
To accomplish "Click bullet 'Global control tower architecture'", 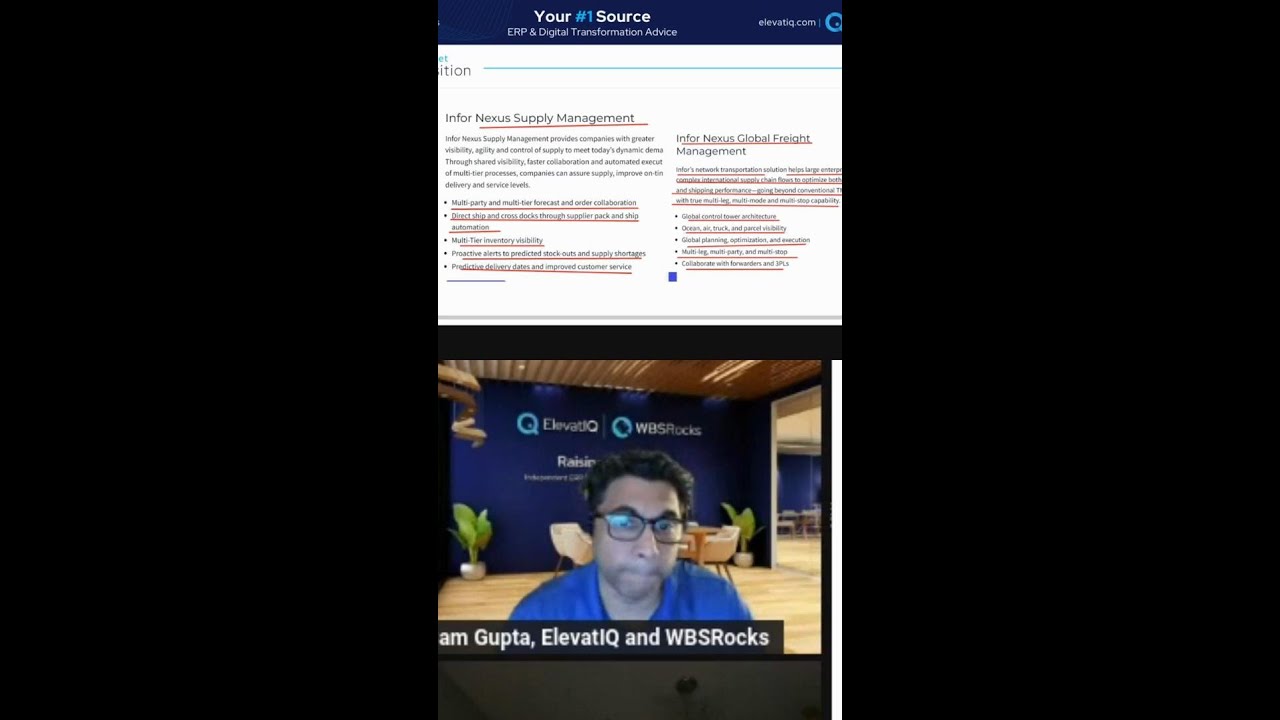I will (729, 216).
